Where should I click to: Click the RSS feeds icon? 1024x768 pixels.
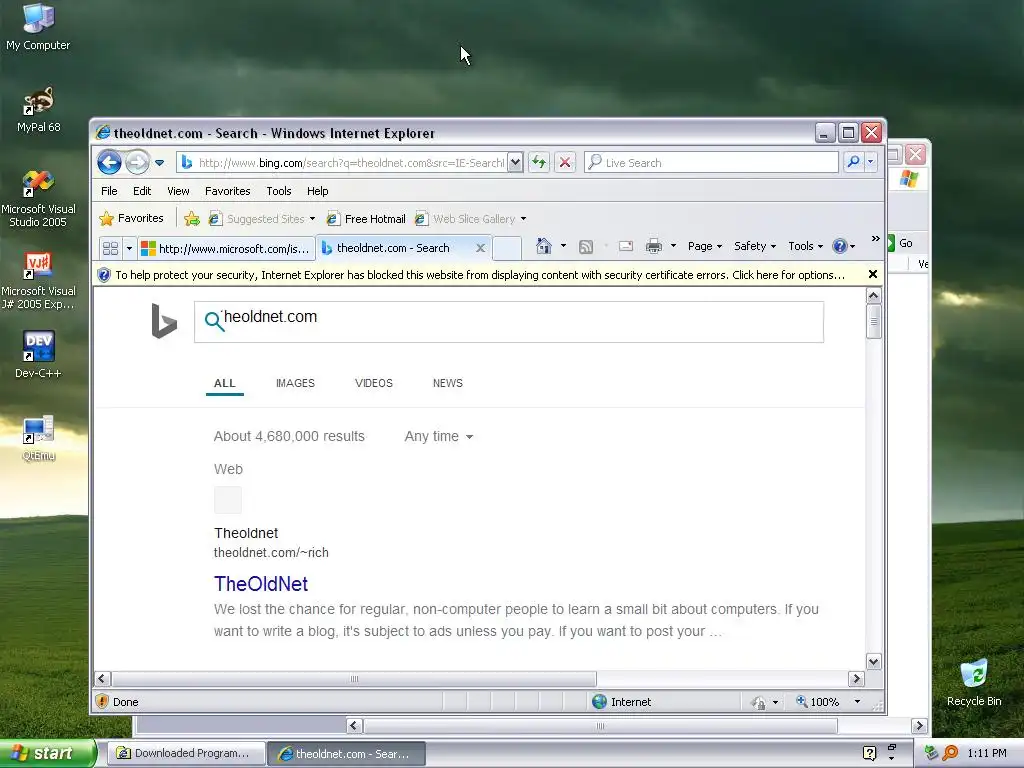[586, 246]
